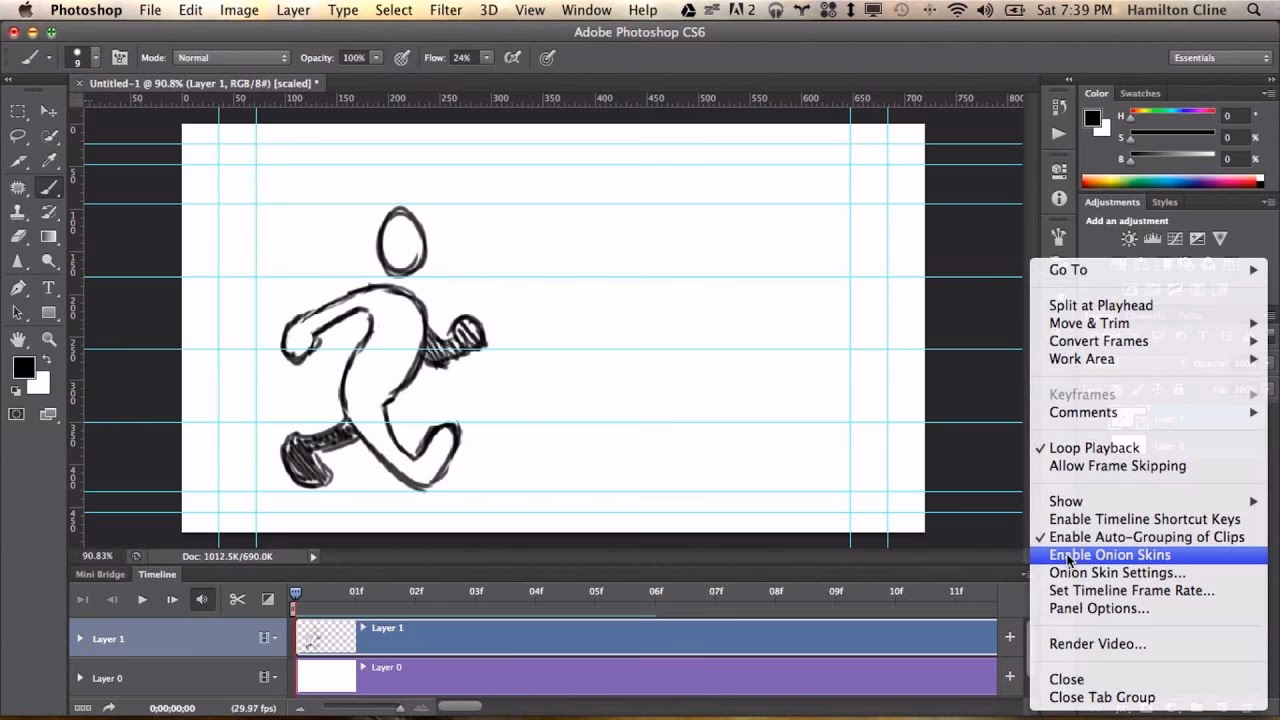
Task: Open the Color panel options menu
Action: [x=1268, y=93]
